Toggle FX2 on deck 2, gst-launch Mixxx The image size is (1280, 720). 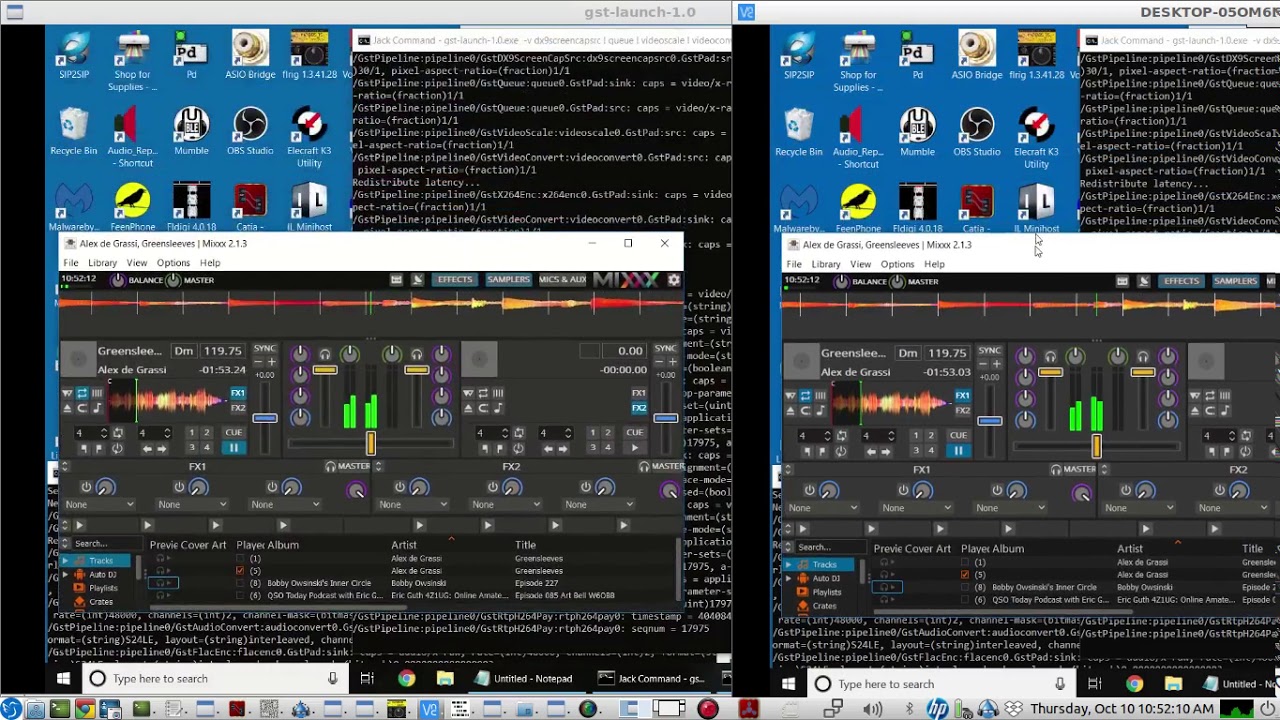pyautogui.click(x=639, y=407)
